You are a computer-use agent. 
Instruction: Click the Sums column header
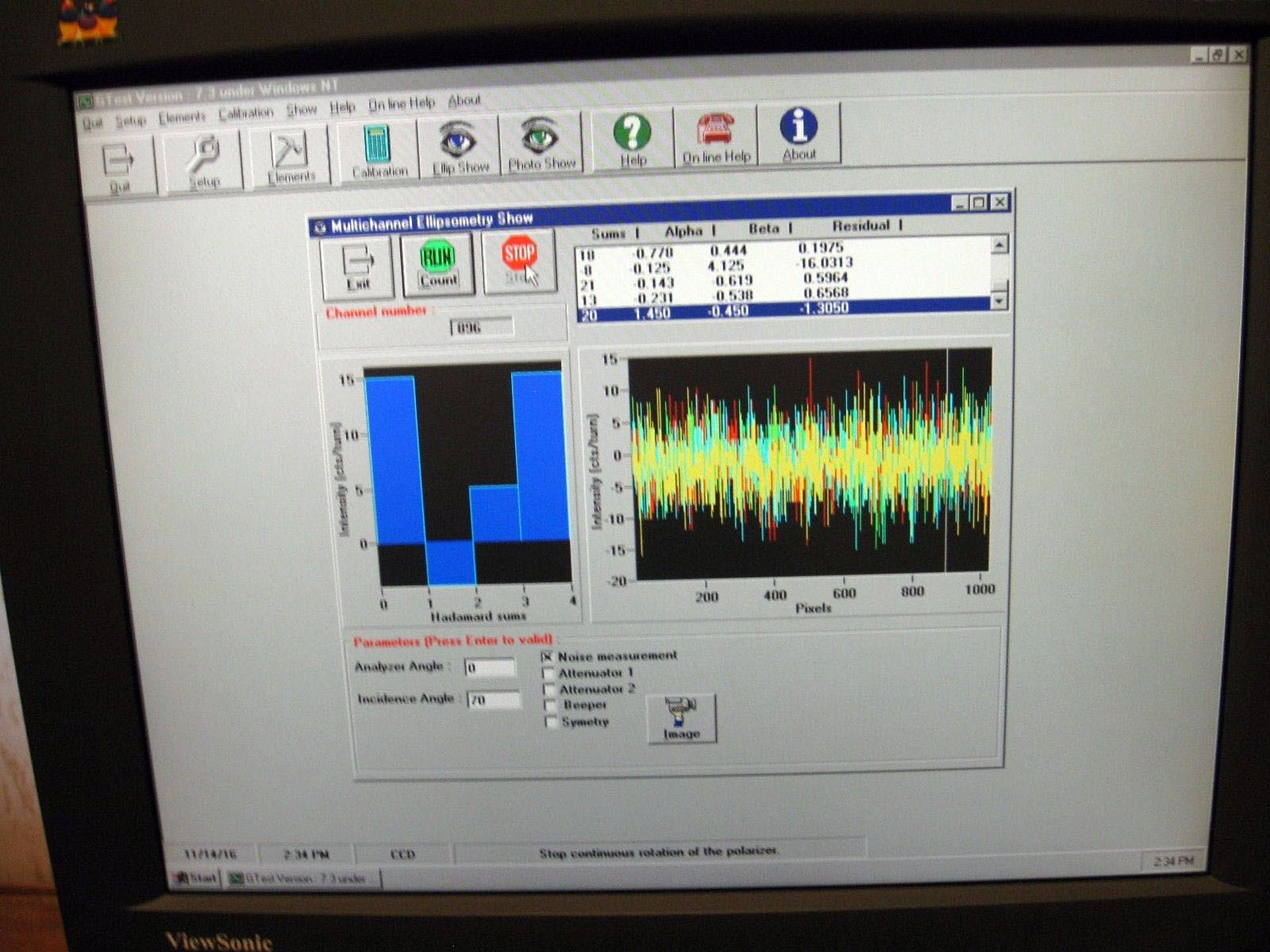(608, 233)
